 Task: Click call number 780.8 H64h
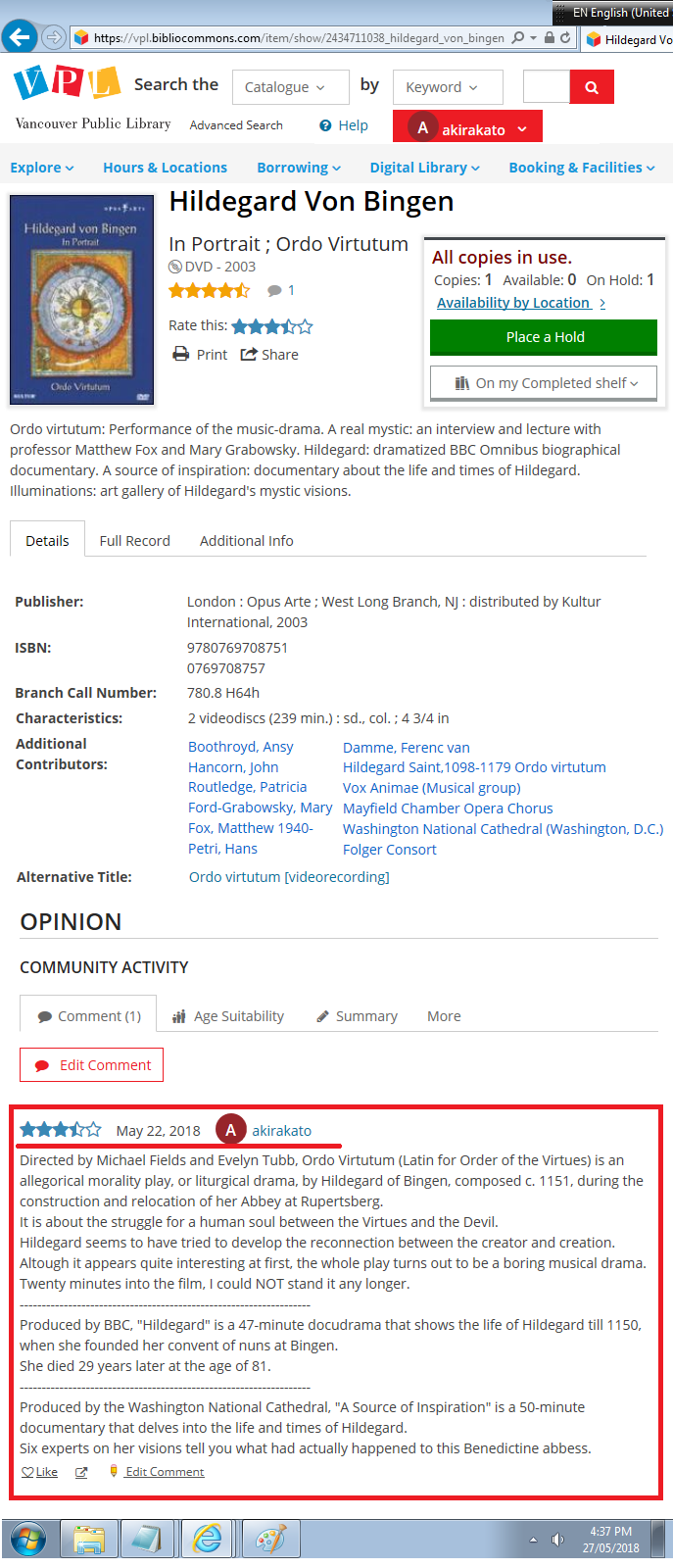(223, 693)
